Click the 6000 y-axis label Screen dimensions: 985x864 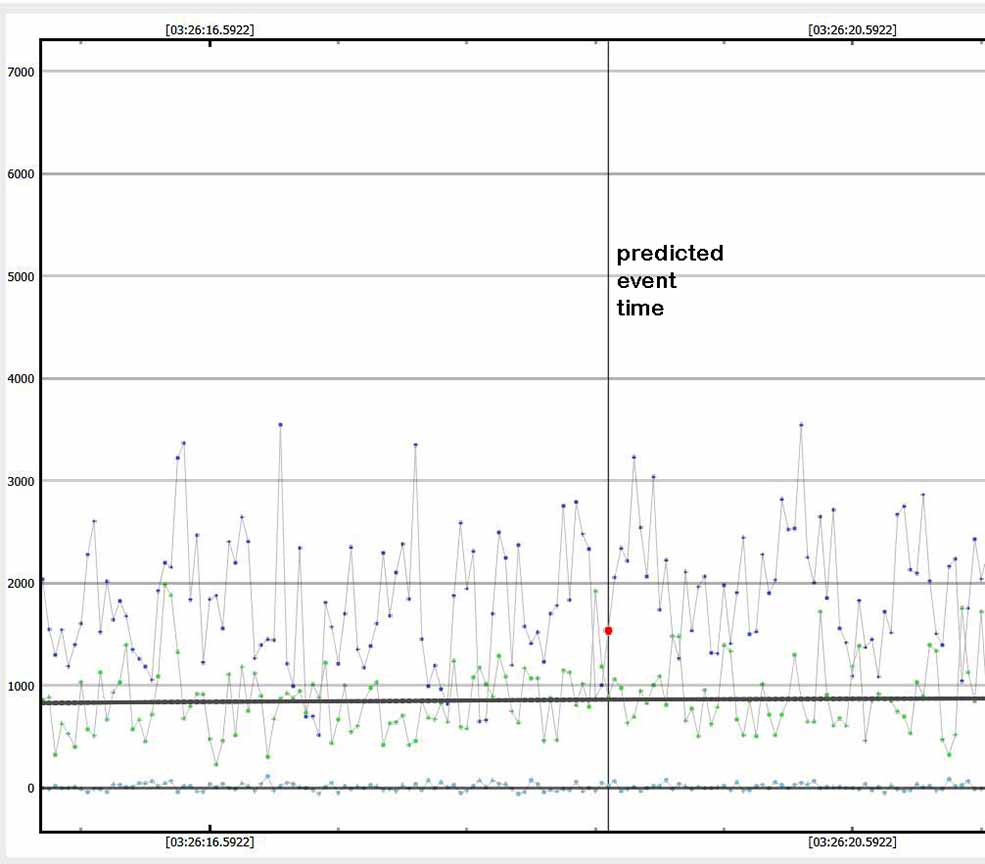[20, 174]
